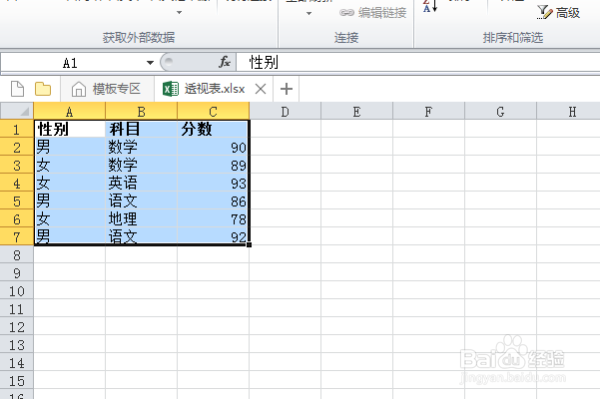Switch to the 模板专区 tab
The height and width of the screenshot is (399, 600).
click(x=107, y=89)
